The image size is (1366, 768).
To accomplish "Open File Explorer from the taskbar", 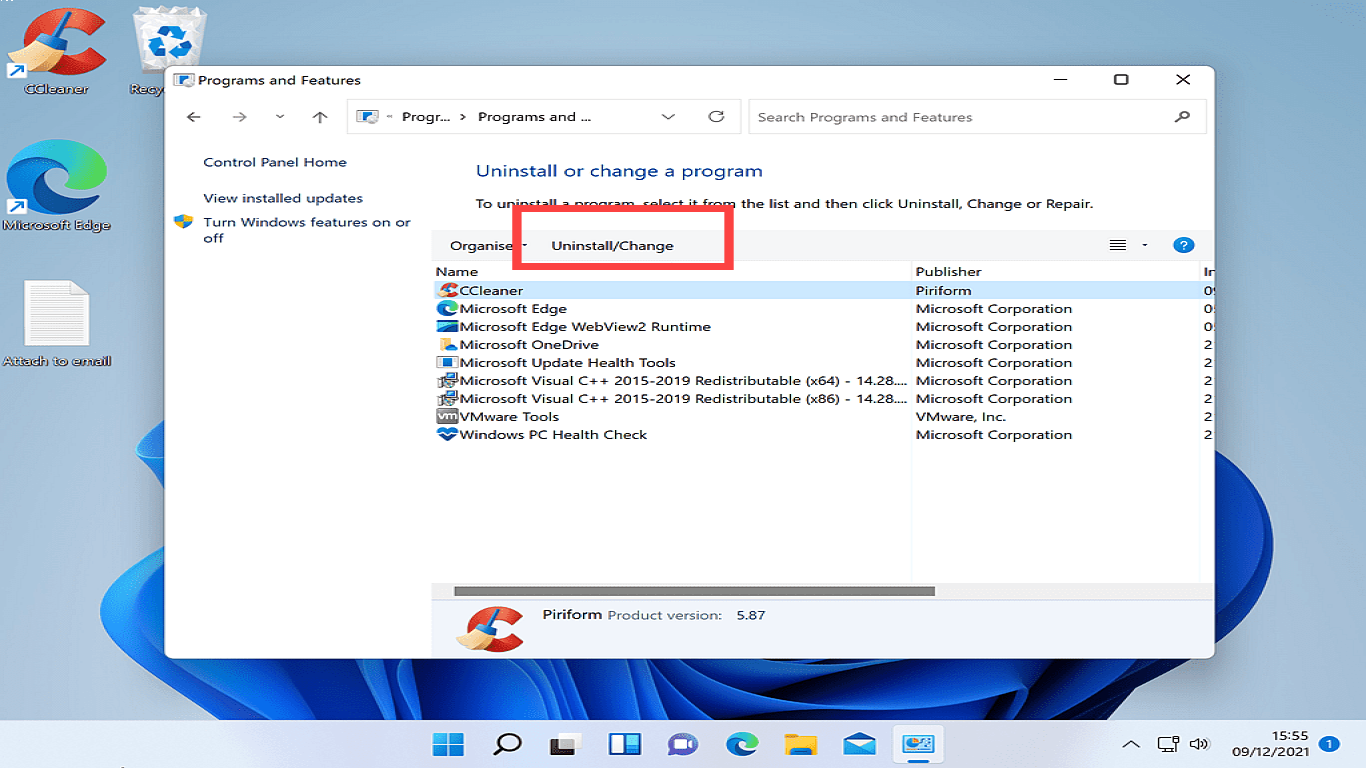I will 801,744.
